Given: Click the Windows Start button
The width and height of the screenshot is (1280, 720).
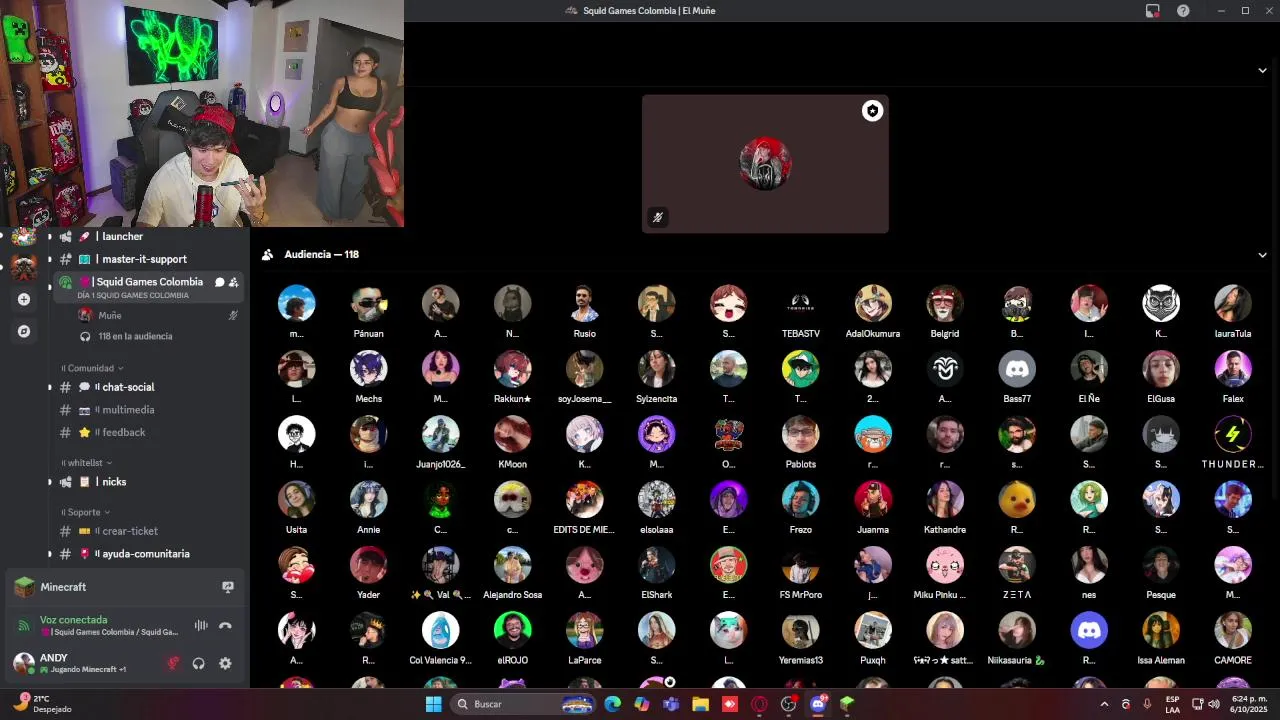Looking at the screenshot, I should click(x=433, y=704).
